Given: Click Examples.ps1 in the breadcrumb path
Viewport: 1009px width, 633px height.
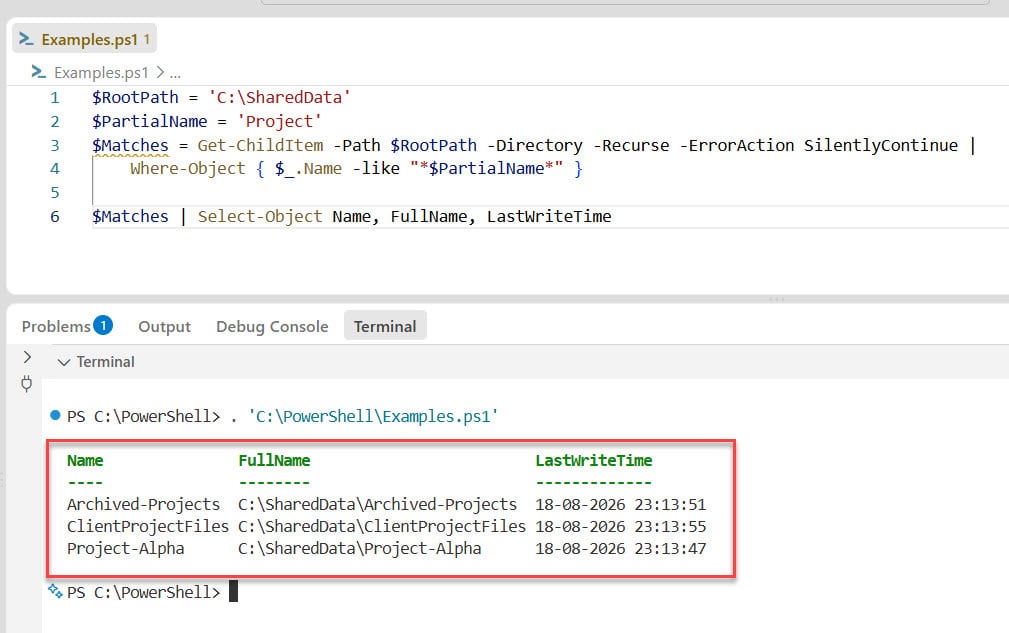Looking at the screenshot, I should (101, 73).
